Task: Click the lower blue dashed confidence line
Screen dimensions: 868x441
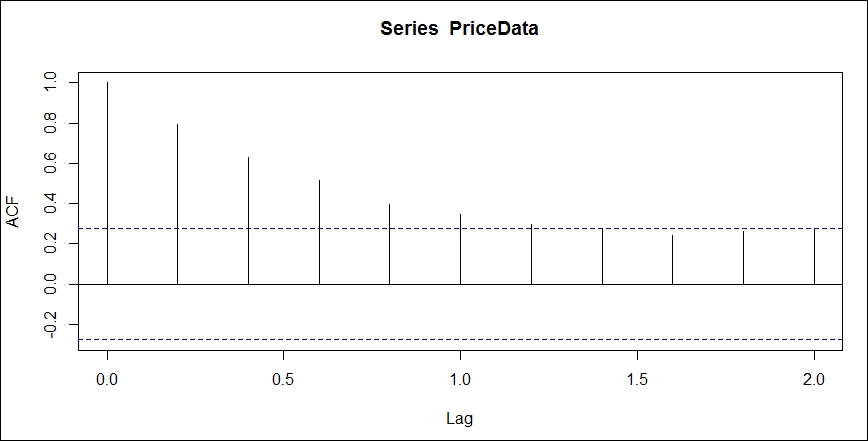Action: (460, 339)
